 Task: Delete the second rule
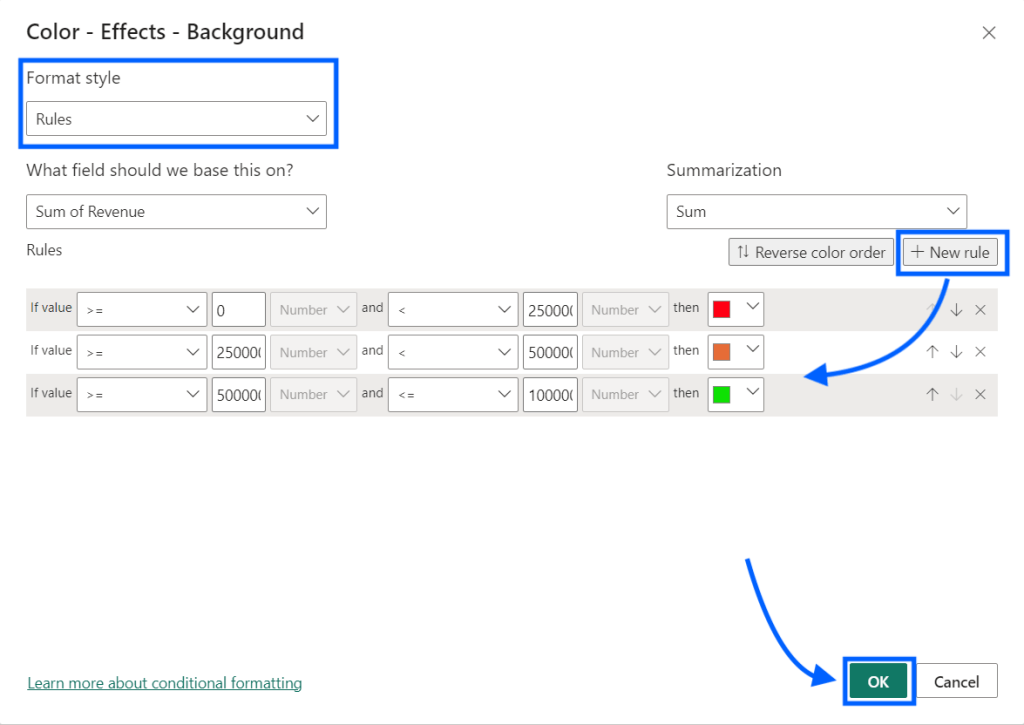coord(980,351)
